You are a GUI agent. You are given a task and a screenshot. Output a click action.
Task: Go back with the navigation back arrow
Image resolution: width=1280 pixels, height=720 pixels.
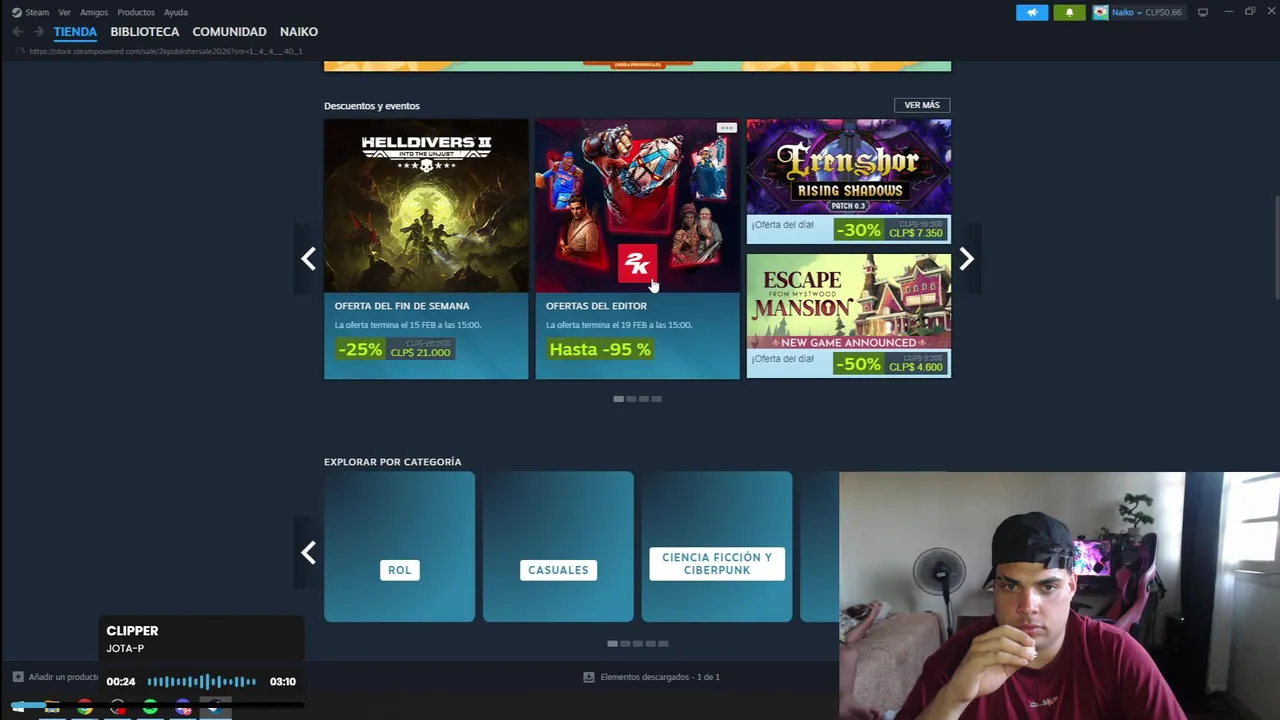(x=17, y=32)
